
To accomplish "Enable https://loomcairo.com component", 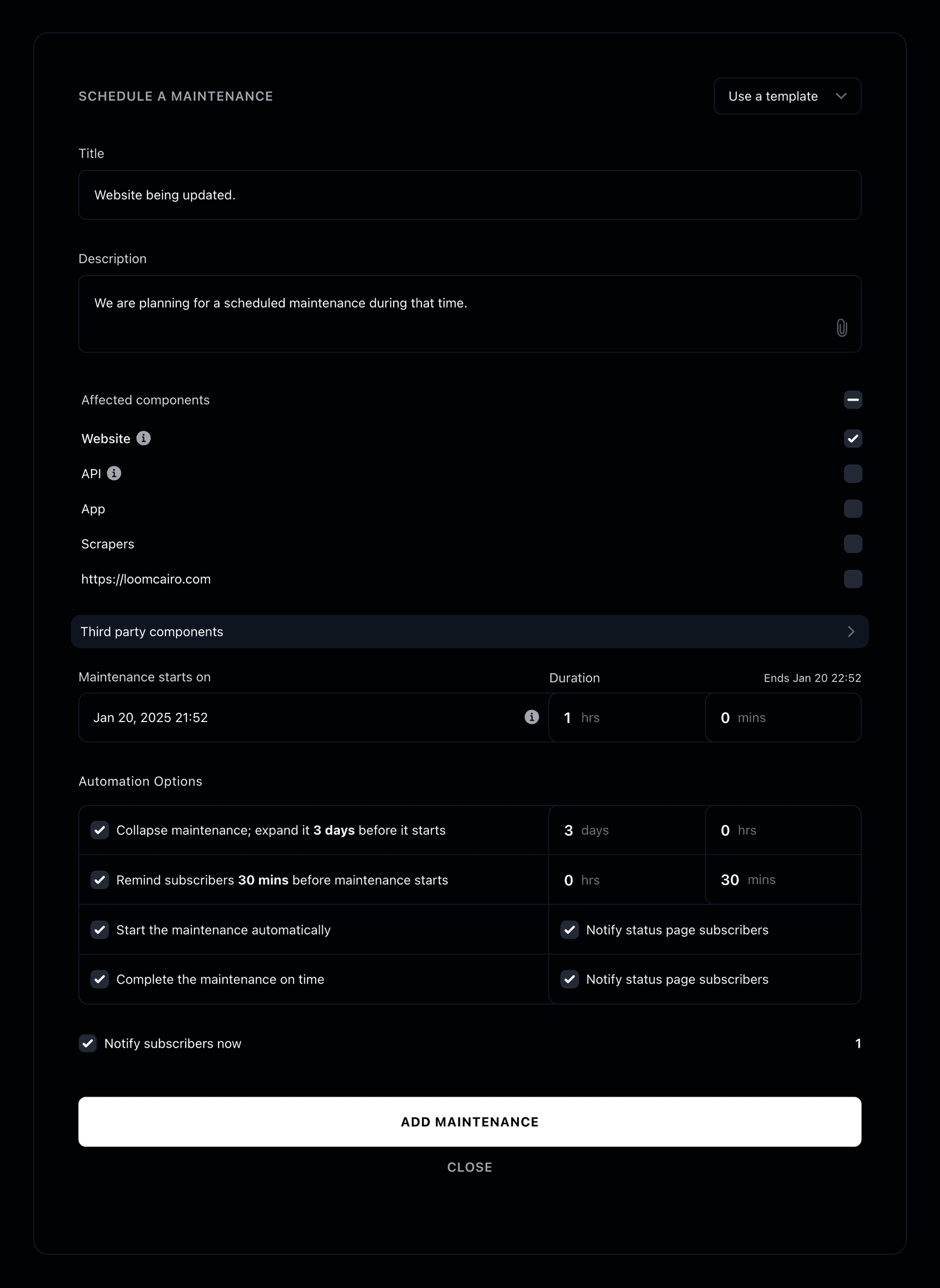I will [852, 579].
